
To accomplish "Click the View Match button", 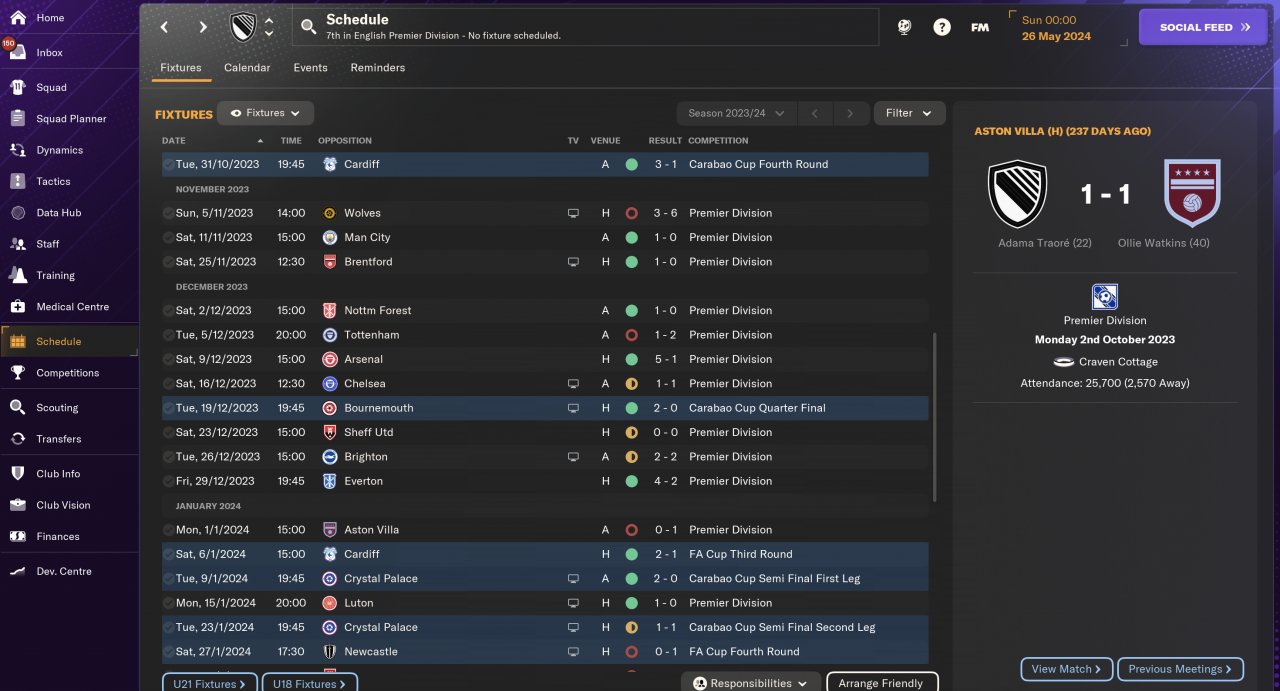I will pyautogui.click(x=1066, y=669).
